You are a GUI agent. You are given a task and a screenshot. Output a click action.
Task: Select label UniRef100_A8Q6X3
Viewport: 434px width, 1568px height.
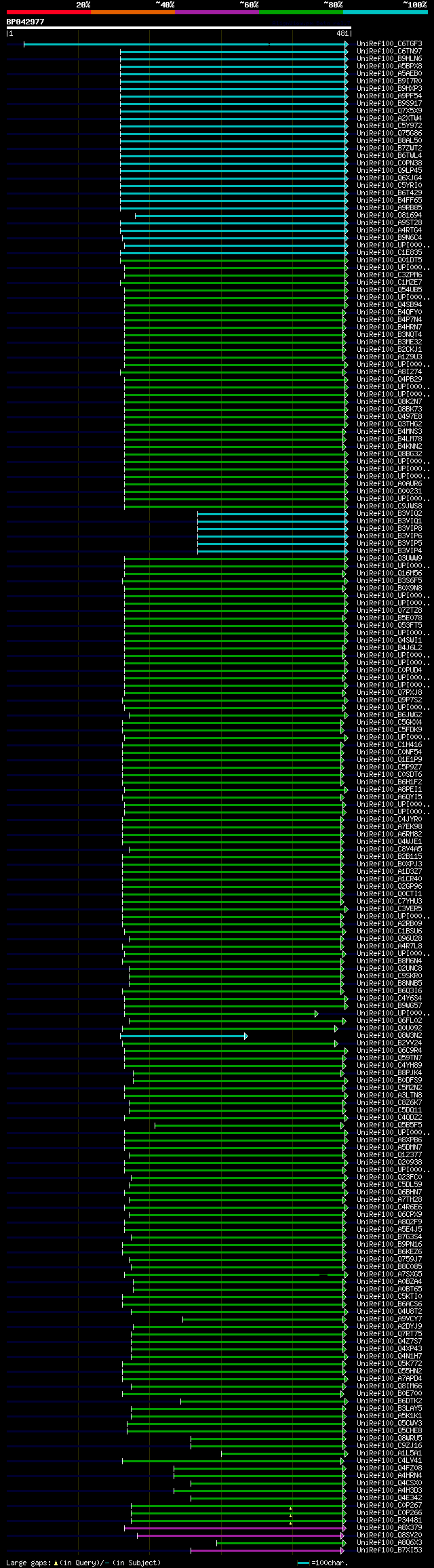point(389,1543)
